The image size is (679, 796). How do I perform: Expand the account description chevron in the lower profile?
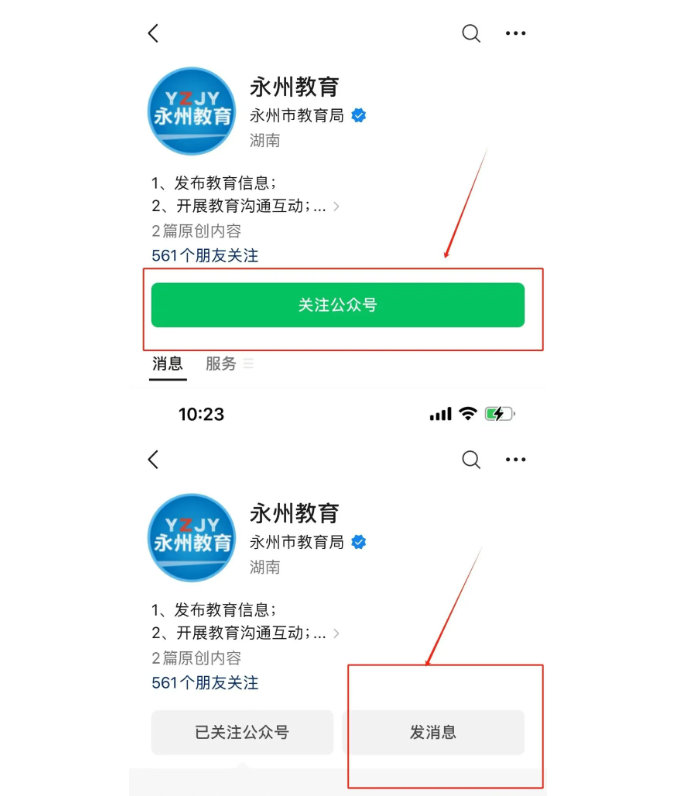coord(336,634)
